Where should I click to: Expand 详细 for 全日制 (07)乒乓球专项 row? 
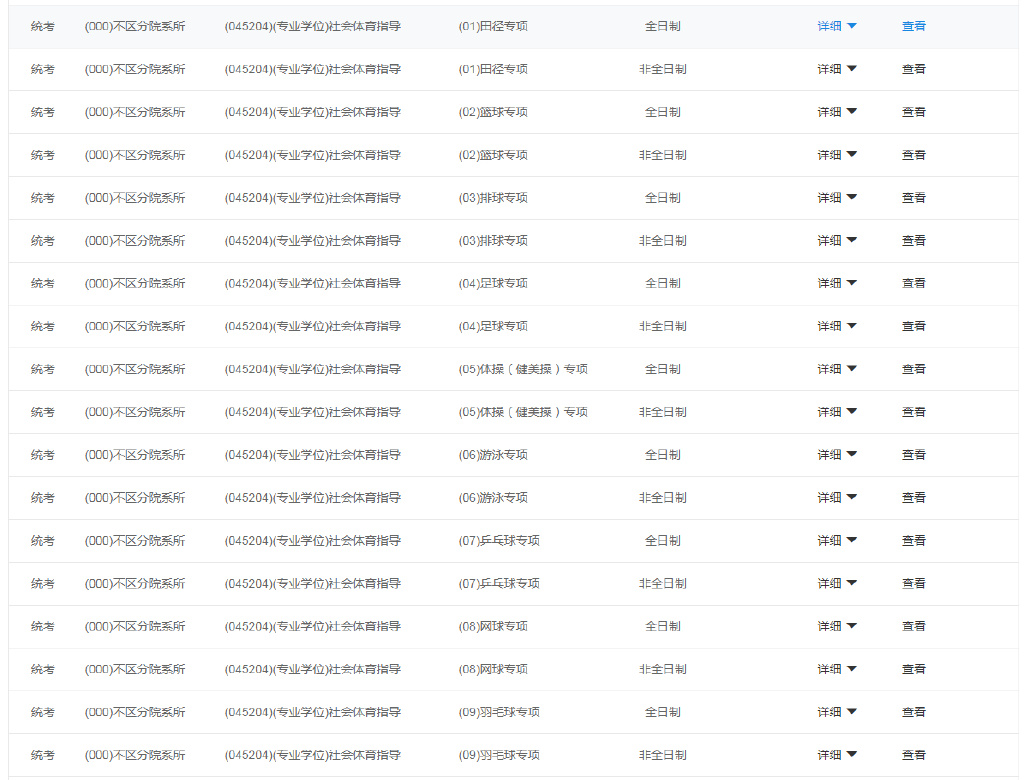coord(837,541)
